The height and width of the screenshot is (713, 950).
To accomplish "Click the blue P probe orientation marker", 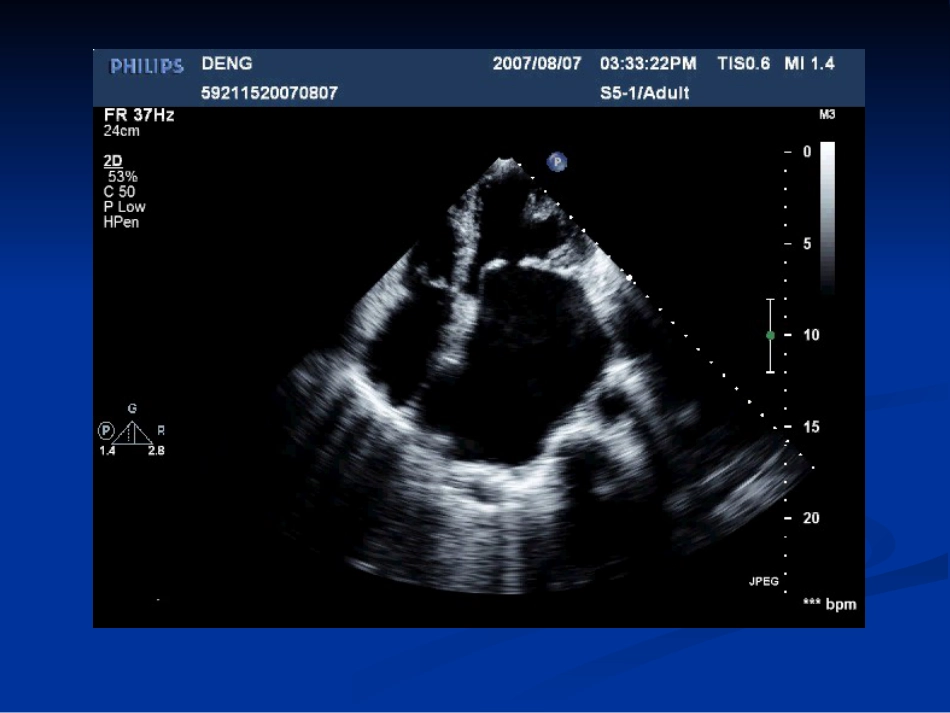I will tap(557, 162).
